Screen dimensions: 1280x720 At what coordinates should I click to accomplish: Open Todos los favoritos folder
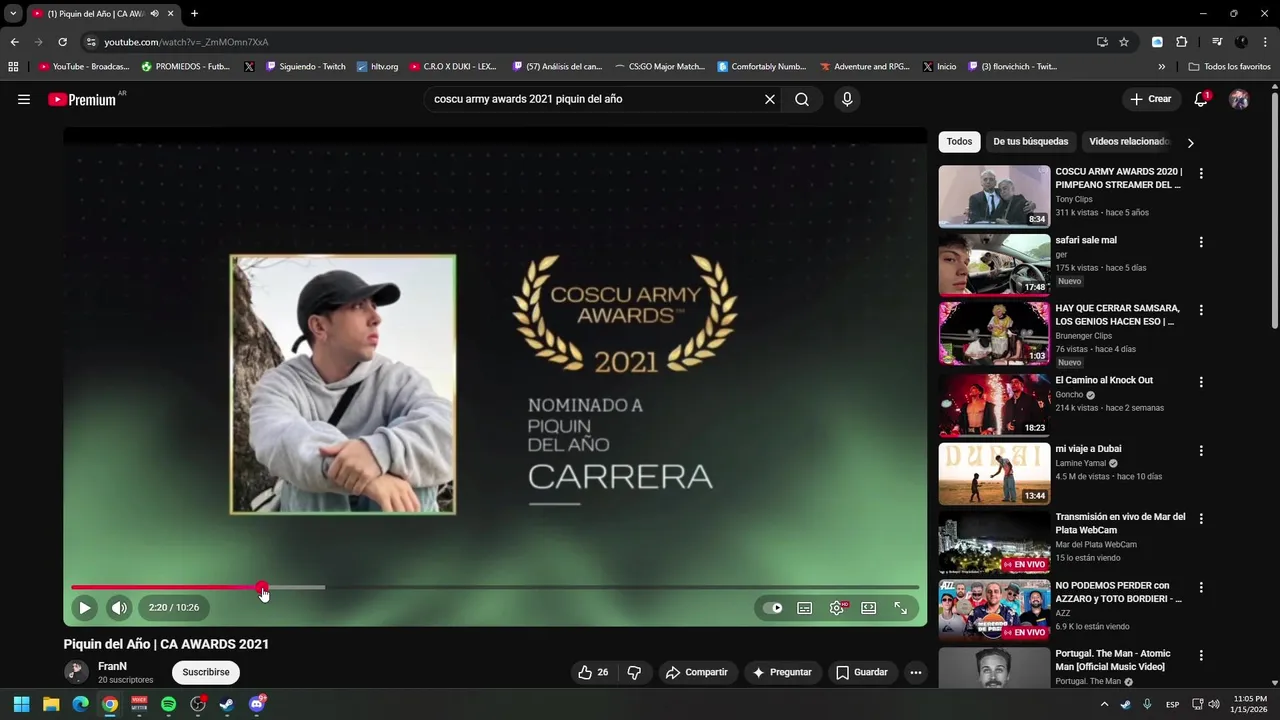1229,67
